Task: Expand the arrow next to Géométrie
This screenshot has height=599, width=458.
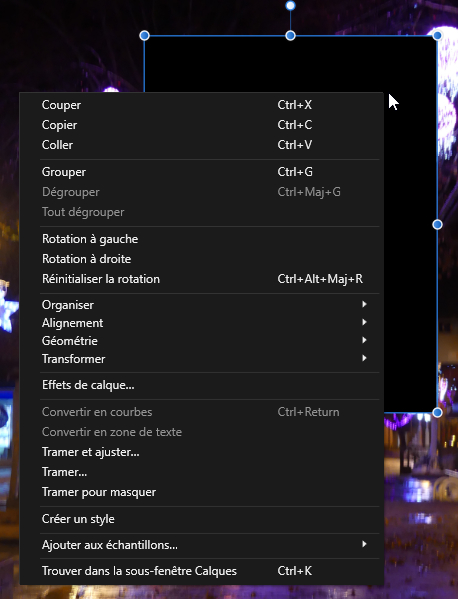Action: coord(364,340)
